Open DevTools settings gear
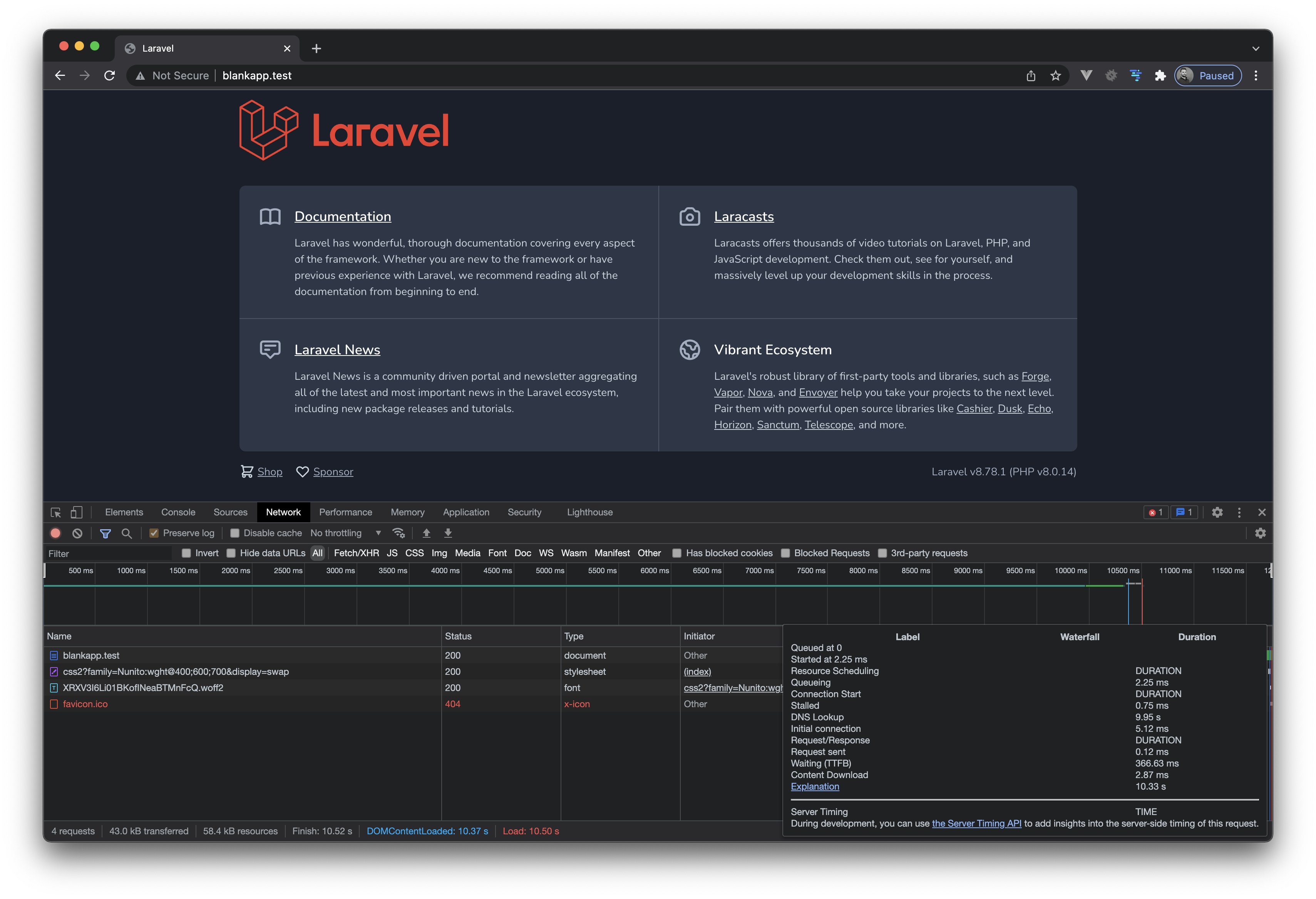 click(1217, 512)
